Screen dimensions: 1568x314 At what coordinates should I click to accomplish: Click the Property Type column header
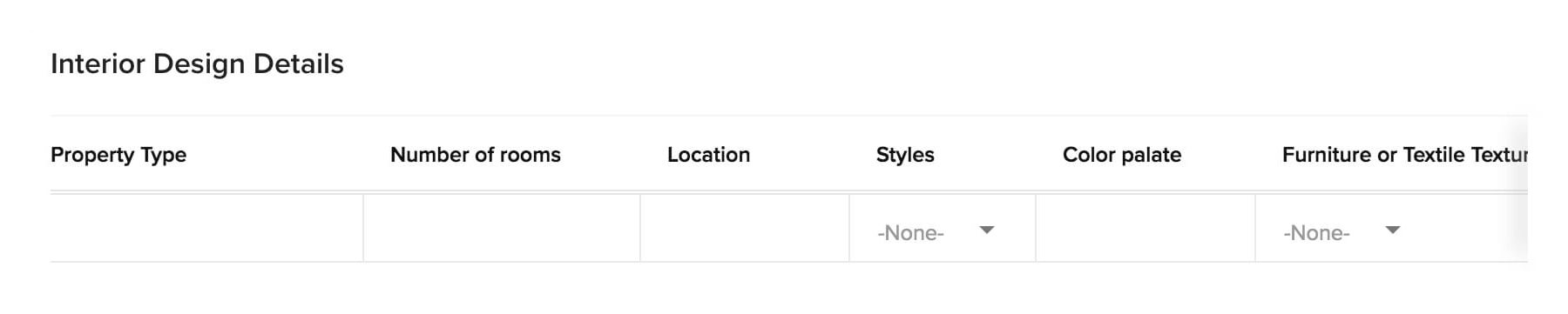click(118, 155)
